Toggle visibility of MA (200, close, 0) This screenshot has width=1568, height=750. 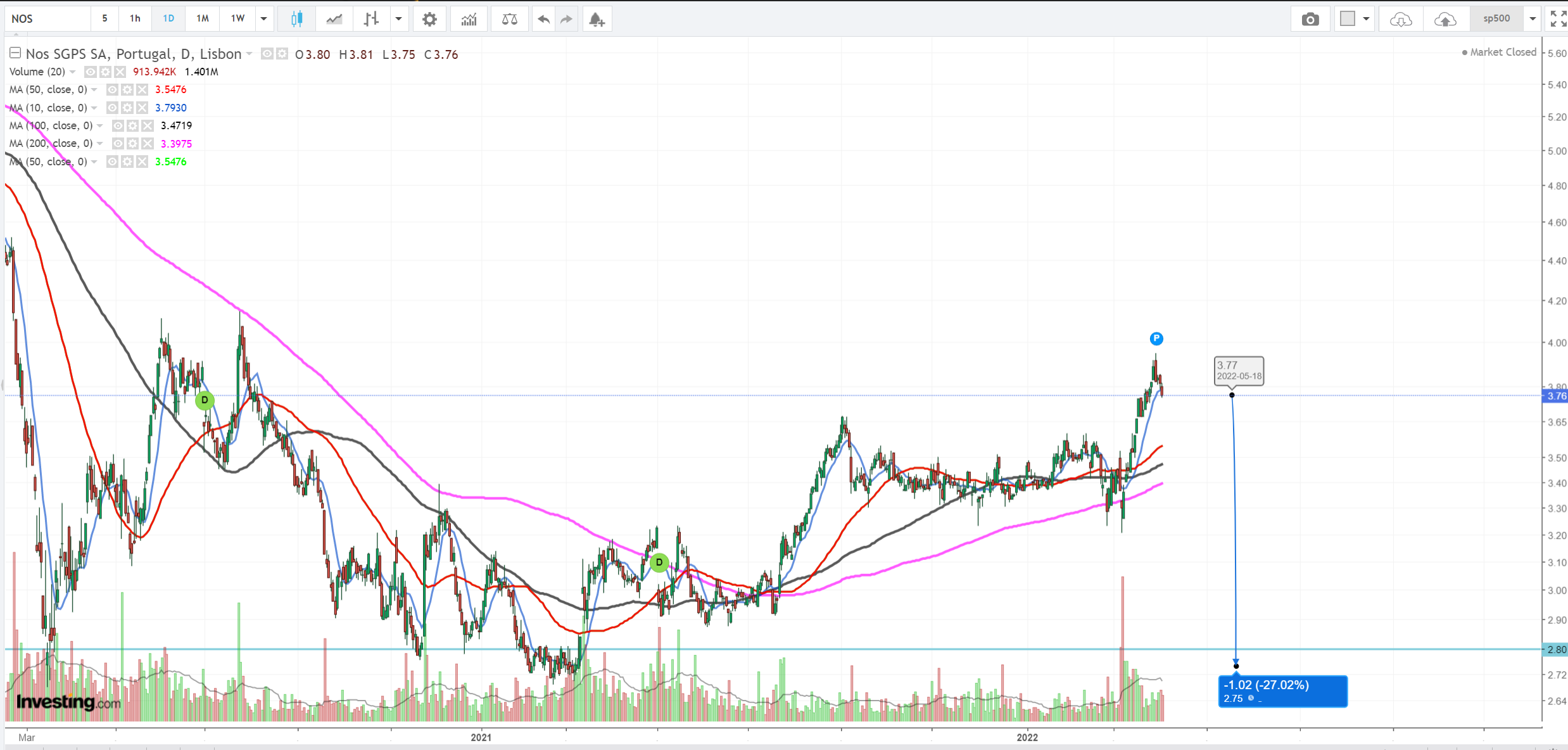[118, 144]
